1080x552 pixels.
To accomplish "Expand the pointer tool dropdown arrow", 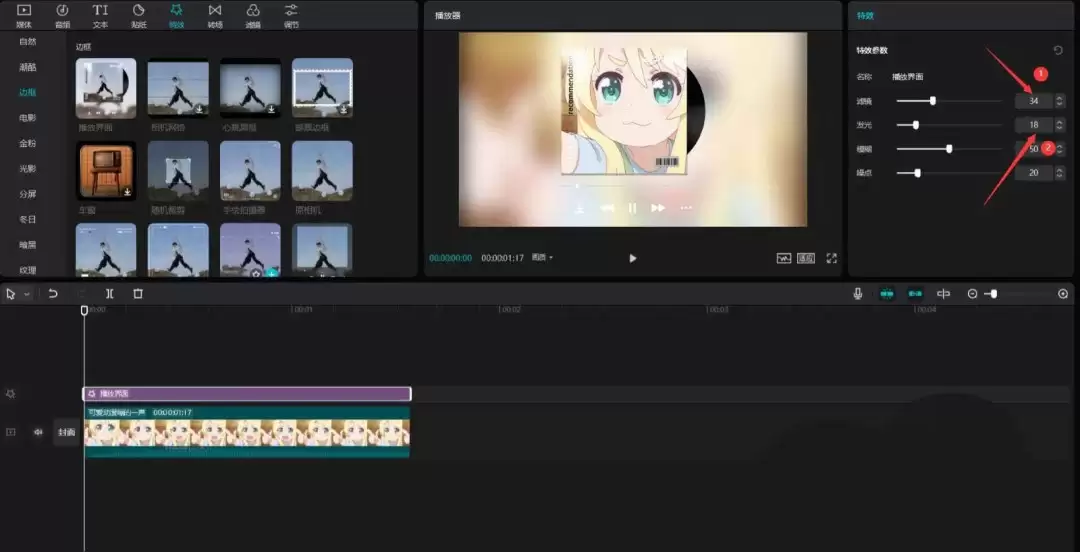I will pyautogui.click(x=27, y=294).
